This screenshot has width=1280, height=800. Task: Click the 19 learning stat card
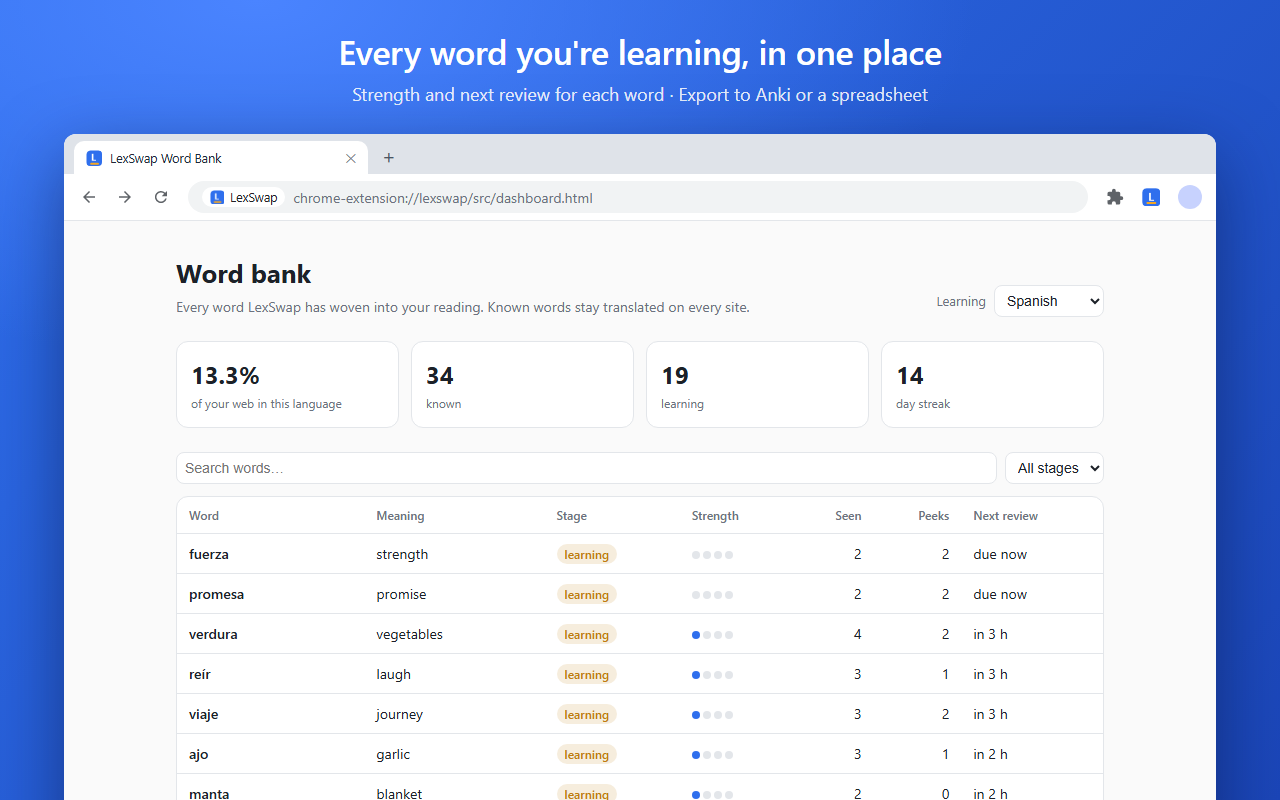[757, 385]
